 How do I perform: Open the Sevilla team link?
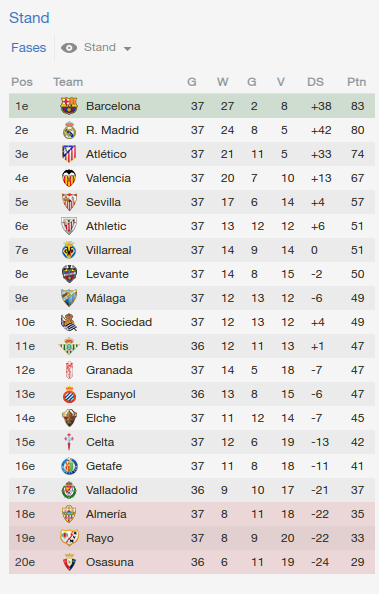103,202
